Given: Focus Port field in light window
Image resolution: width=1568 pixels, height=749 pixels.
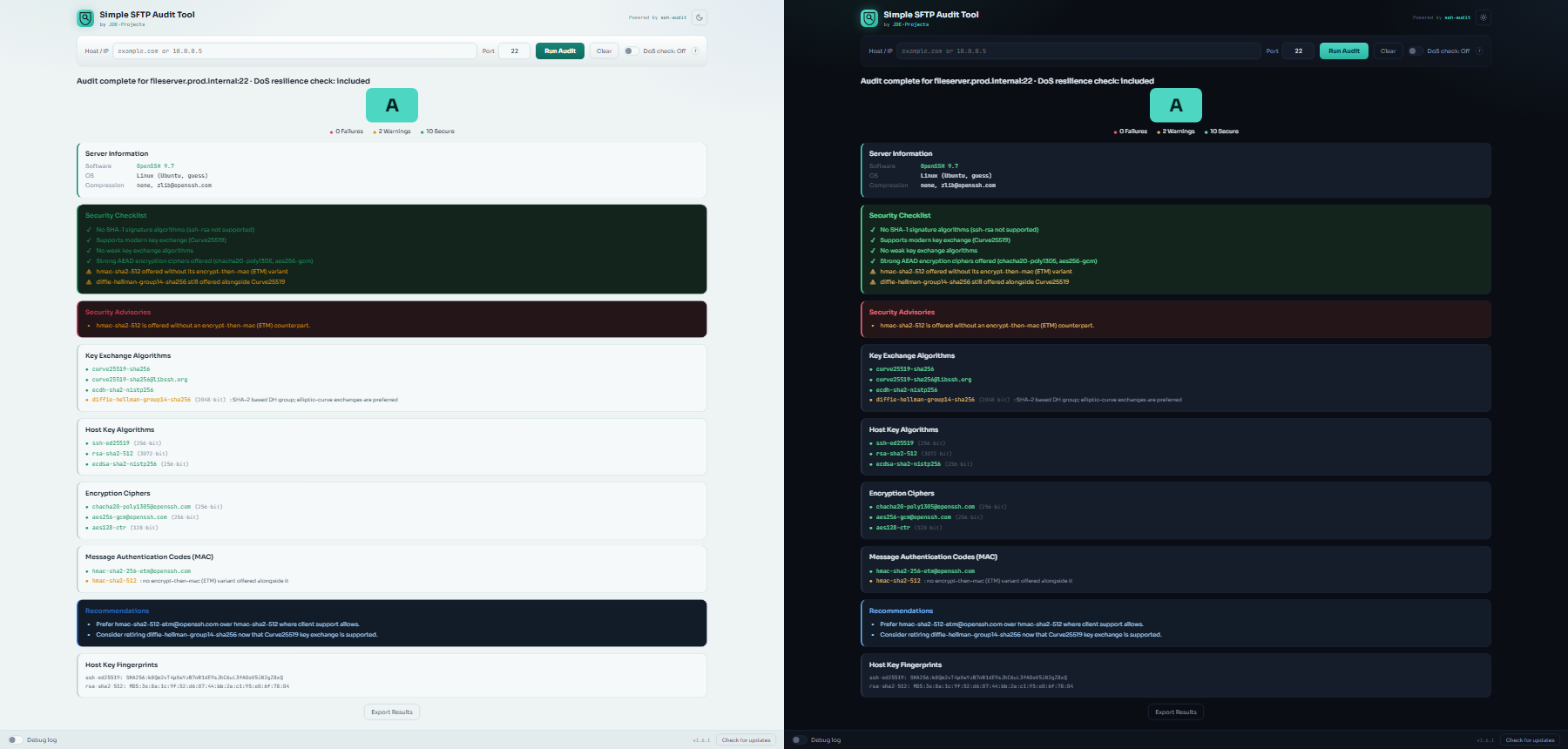Looking at the screenshot, I should click(514, 51).
